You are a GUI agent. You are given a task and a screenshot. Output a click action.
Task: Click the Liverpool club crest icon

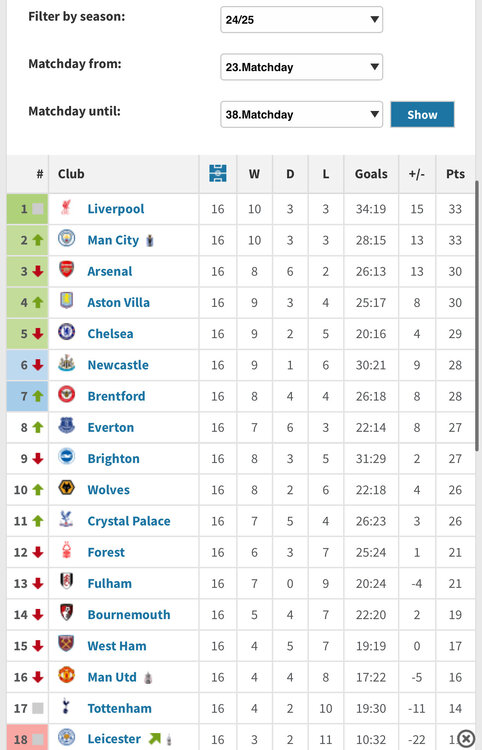click(x=66, y=208)
